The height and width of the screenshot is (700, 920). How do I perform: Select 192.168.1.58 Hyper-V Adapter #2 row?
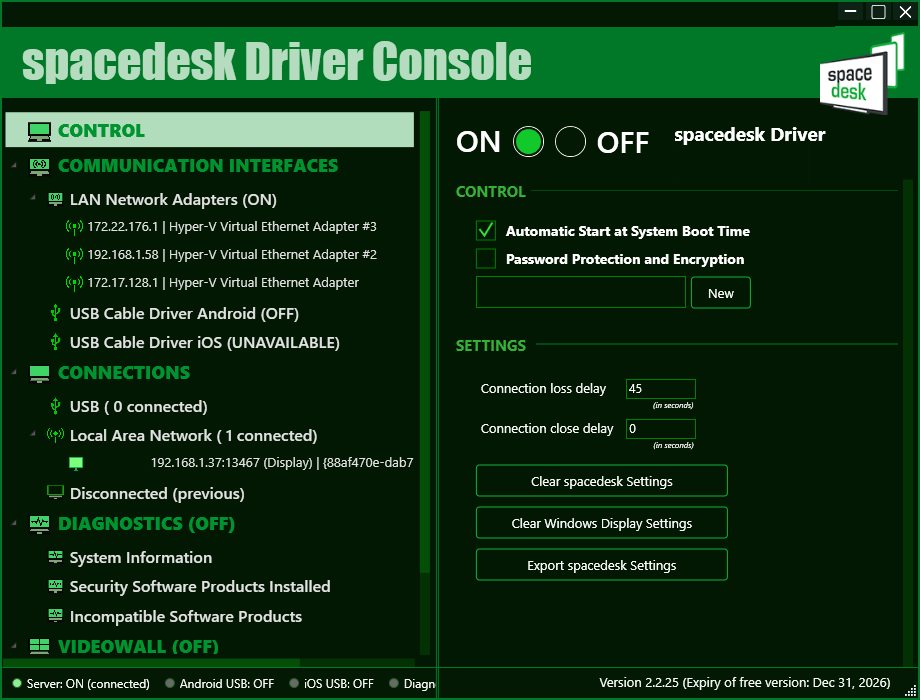232,255
